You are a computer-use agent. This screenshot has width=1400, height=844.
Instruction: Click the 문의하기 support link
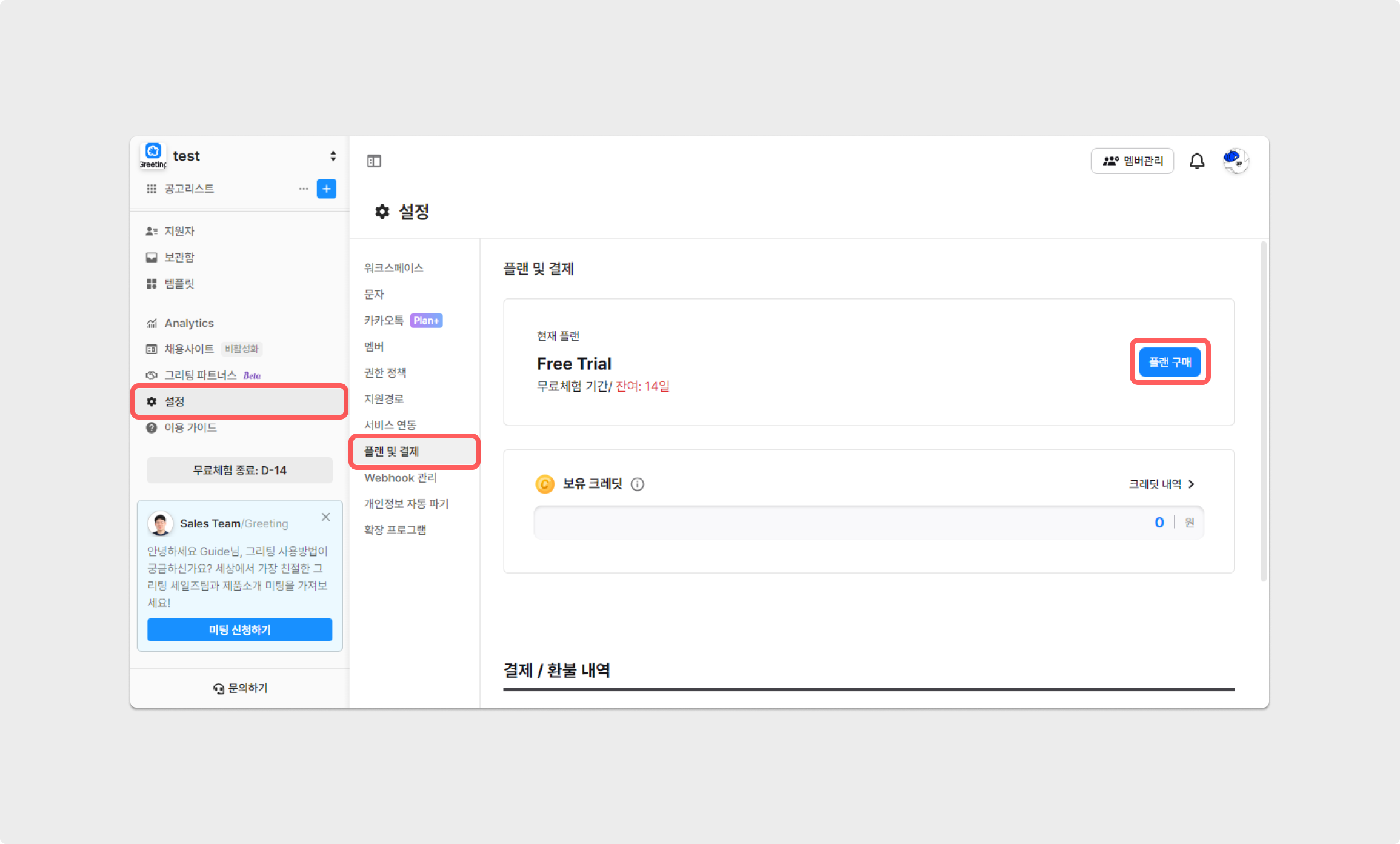pos(241,688)
